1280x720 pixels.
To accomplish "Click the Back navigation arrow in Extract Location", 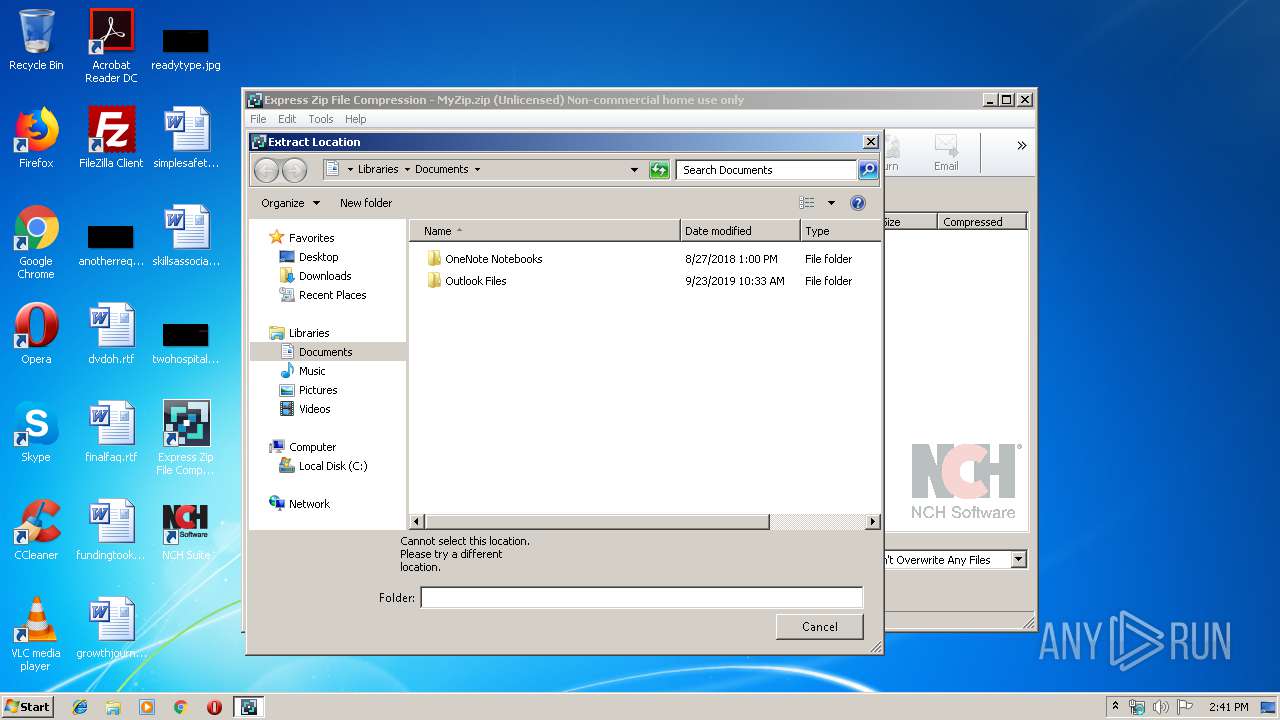I will (266, 170).
